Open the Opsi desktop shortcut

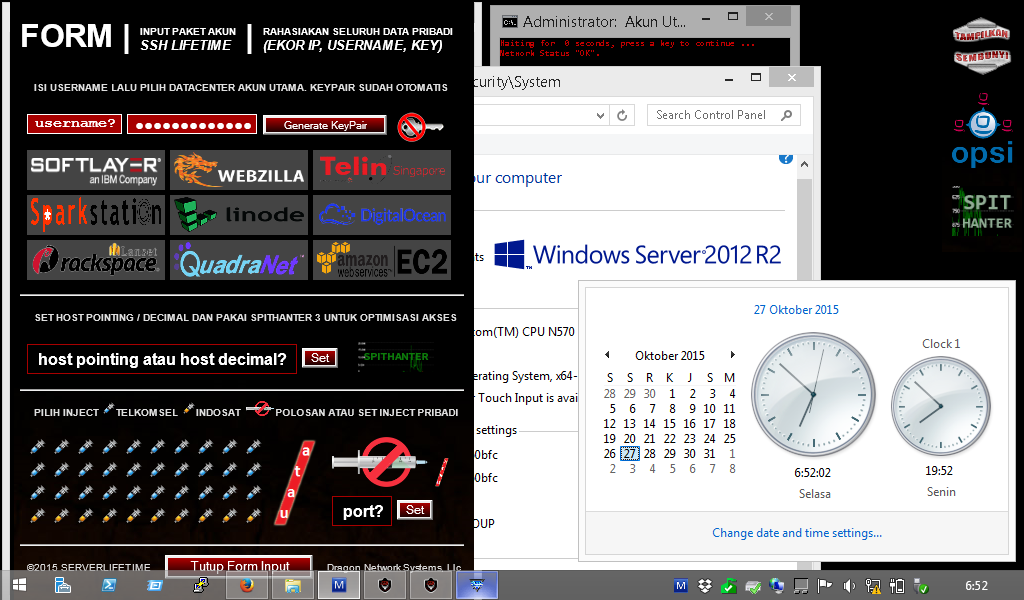click(x=981, y=130)
